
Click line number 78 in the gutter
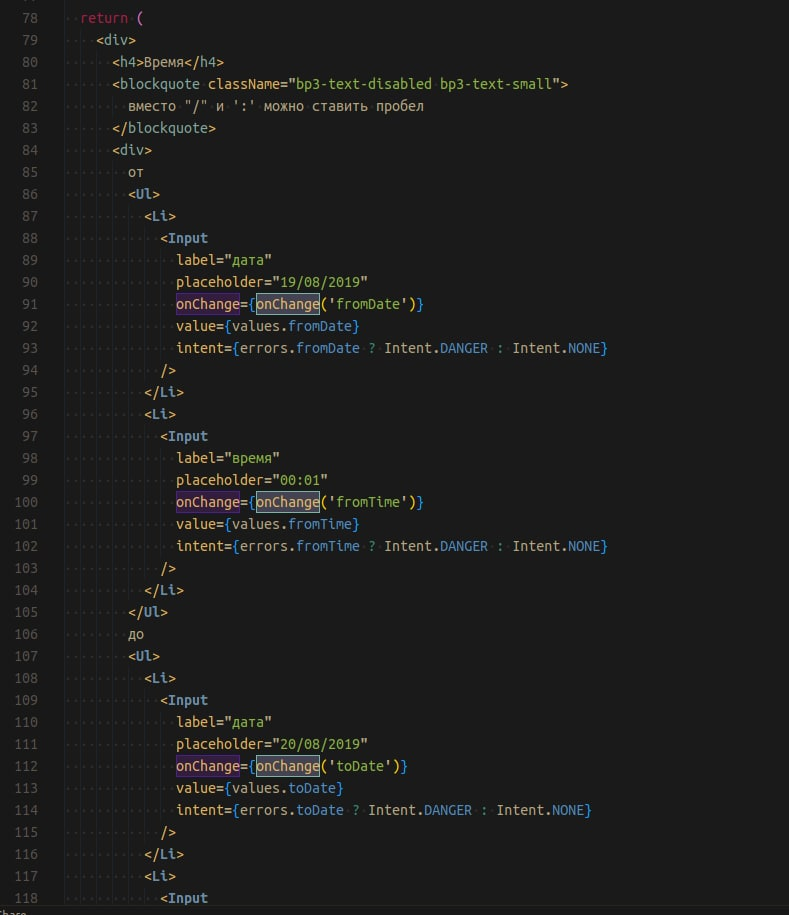30,18
